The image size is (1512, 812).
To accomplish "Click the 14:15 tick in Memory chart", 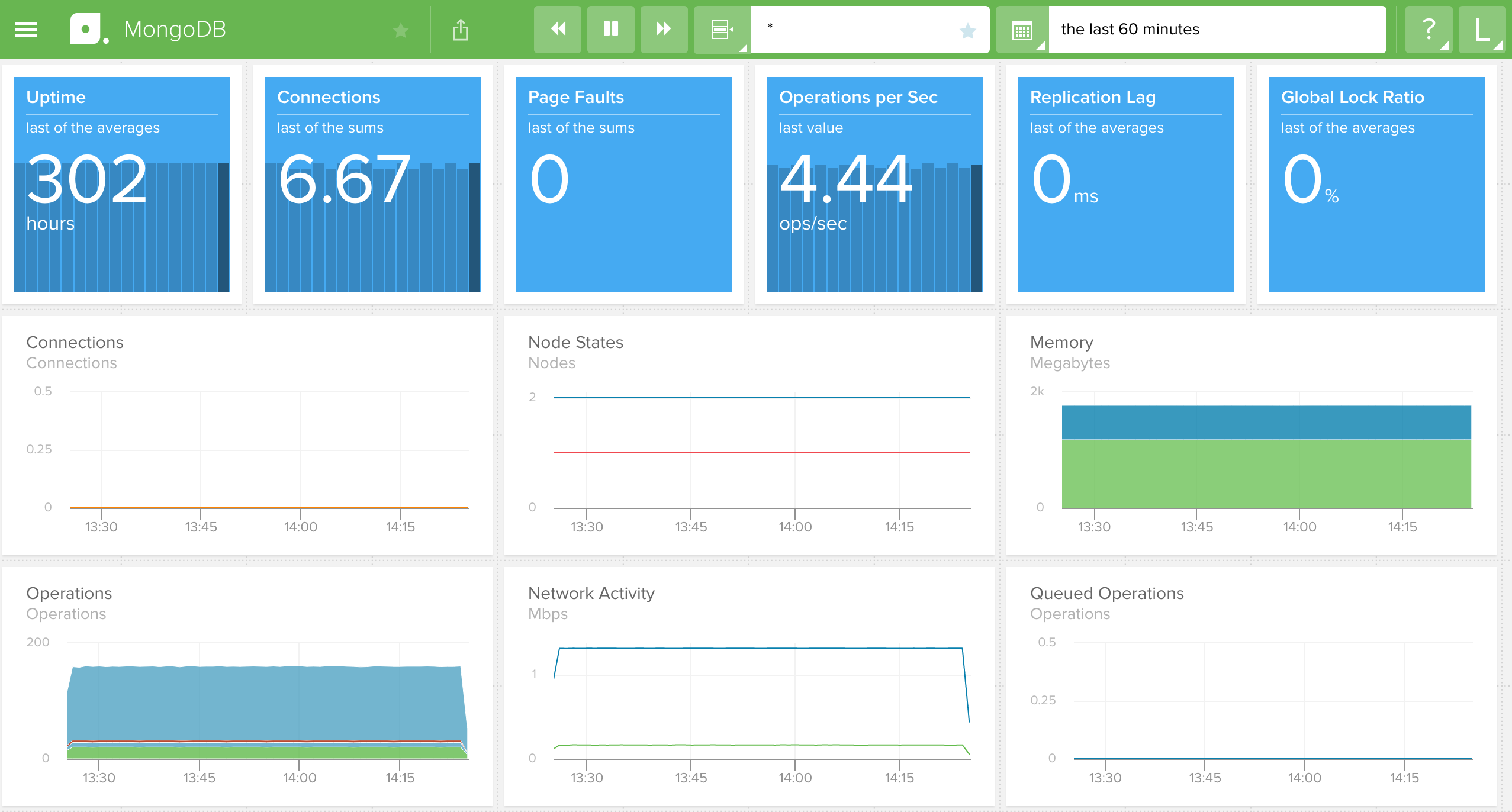I will click(1402, 527).
